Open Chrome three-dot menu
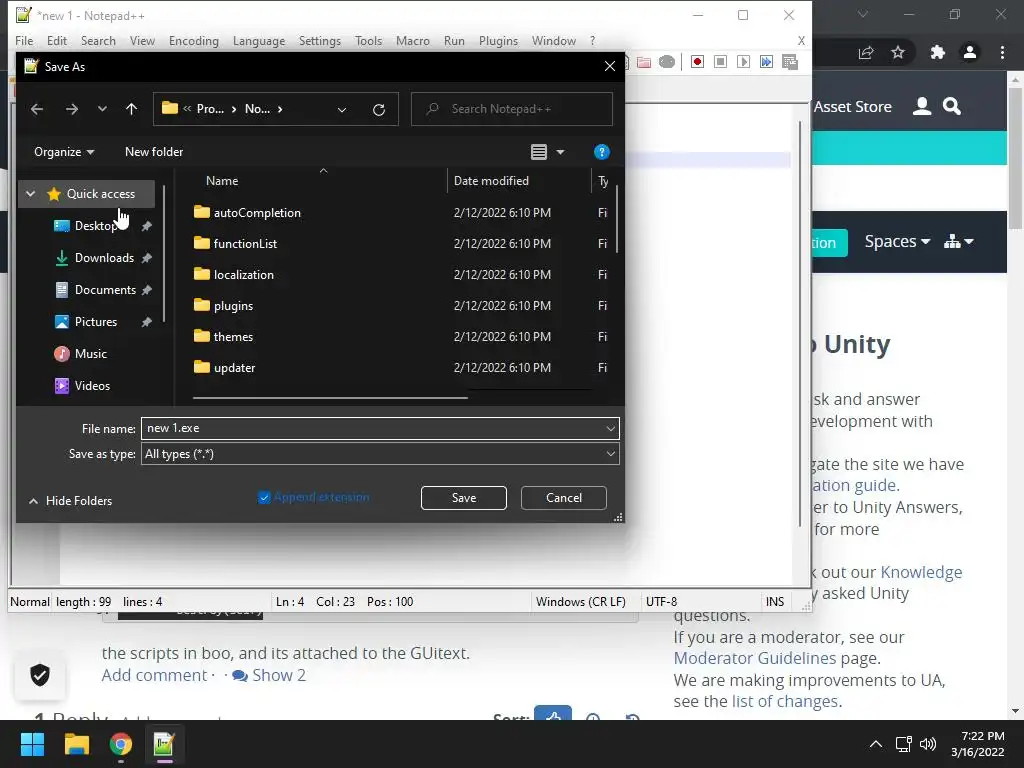The image size is (1024, 768). (x=1002, y=52)
